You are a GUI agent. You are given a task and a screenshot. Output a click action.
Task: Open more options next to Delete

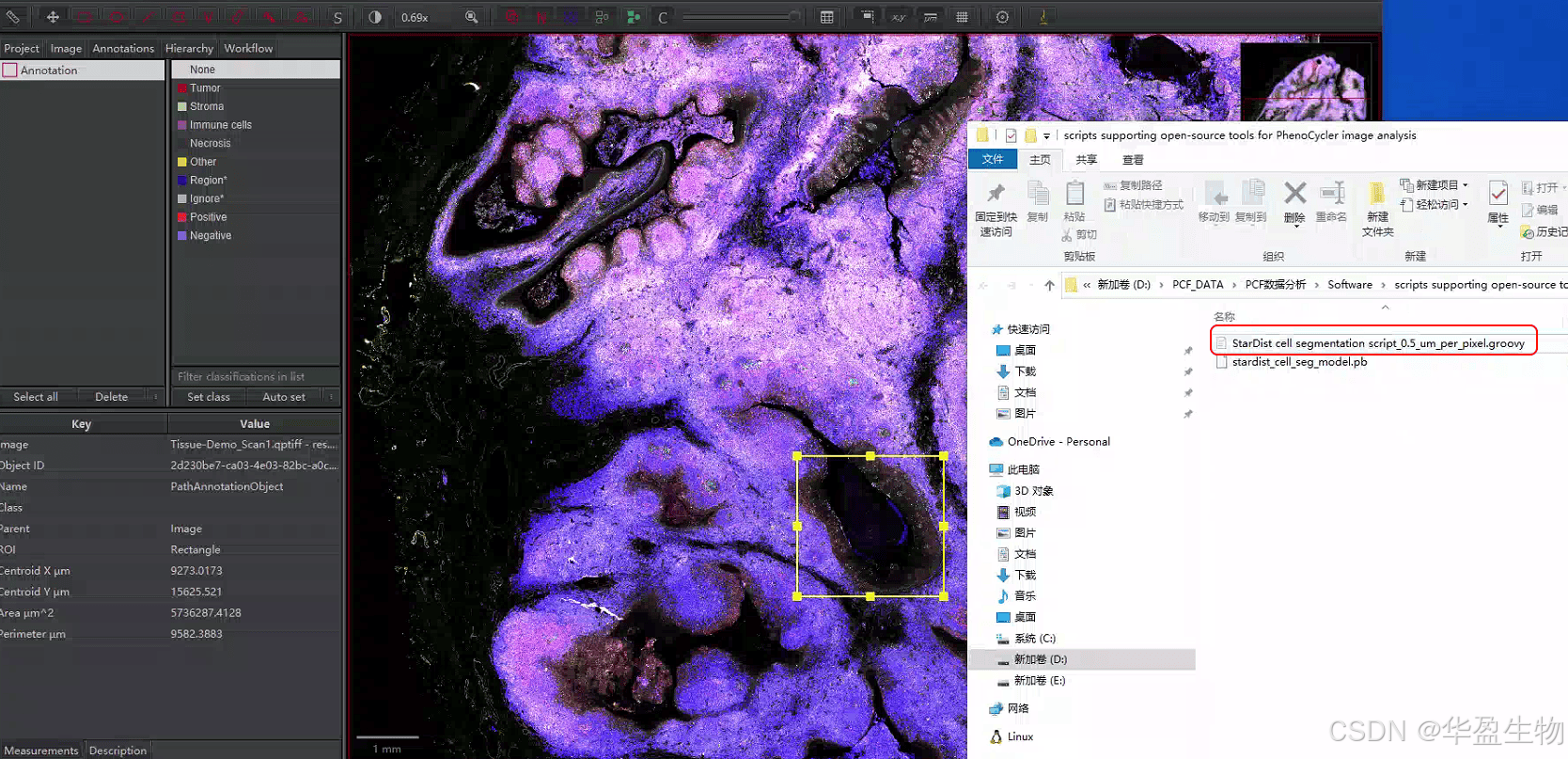pyautogui.click(x=156, y=397)
